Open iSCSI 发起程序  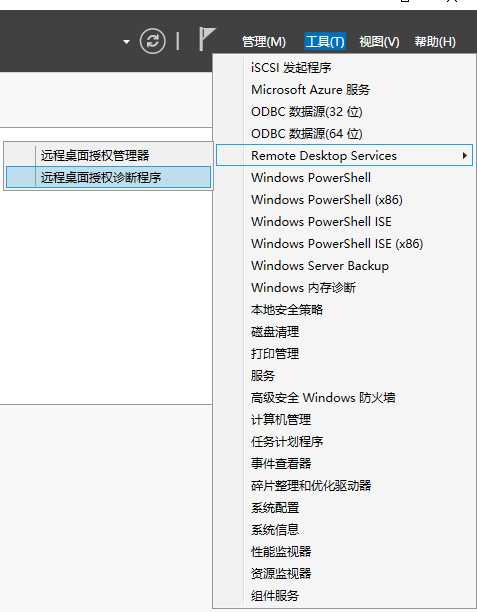click(291, 68)
